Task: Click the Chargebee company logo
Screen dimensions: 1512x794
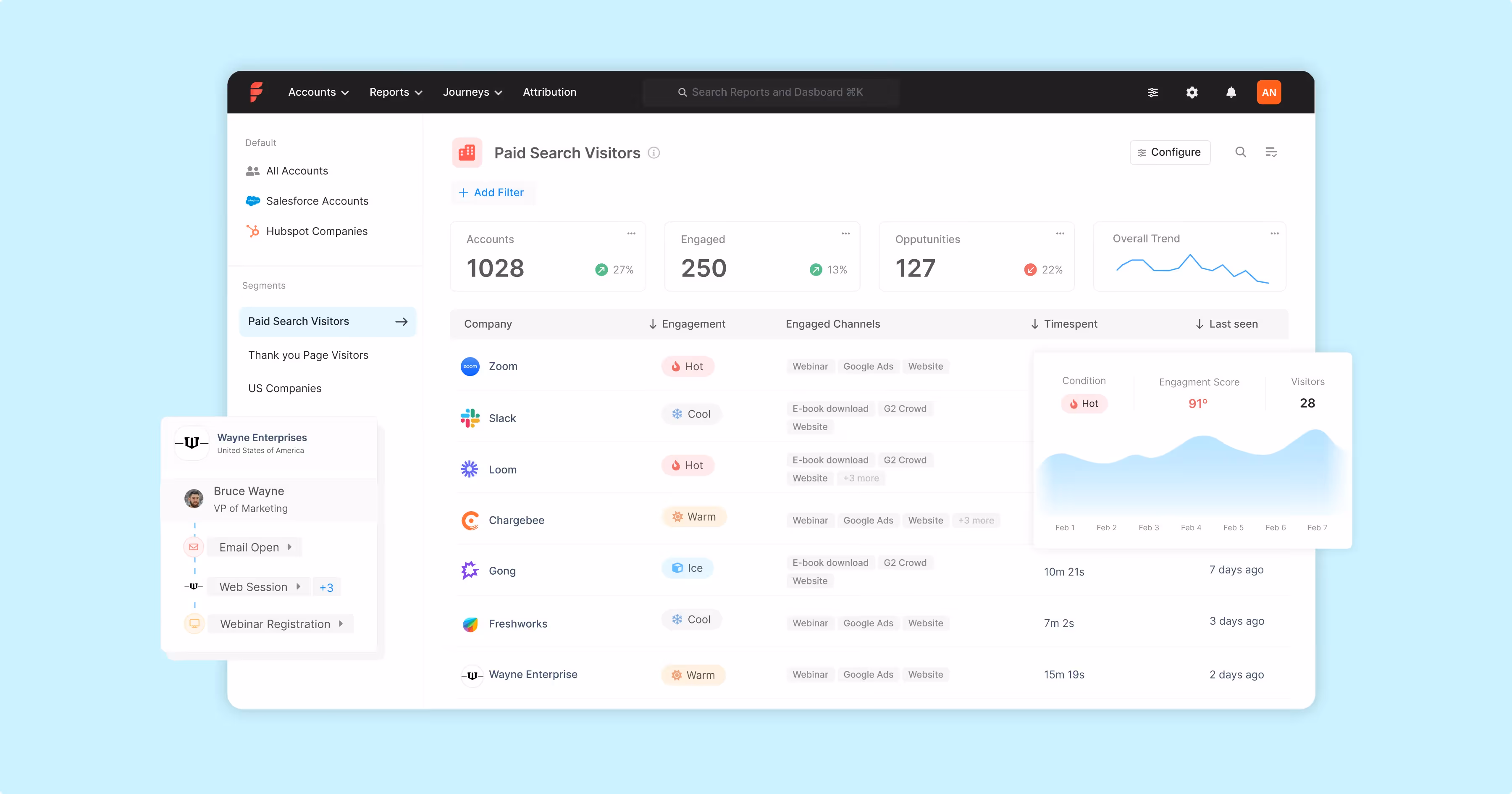Action: tap(470, 521)
